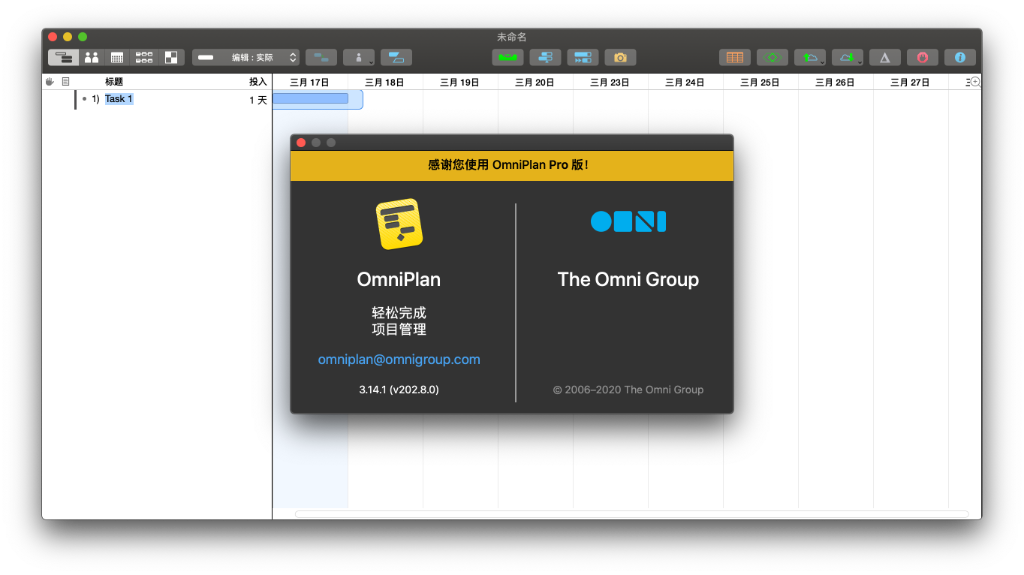Click the © 2006–2020 copyright text
Image resolution: width=1024 pixels, height=575 pixels.
click(628, 389)
